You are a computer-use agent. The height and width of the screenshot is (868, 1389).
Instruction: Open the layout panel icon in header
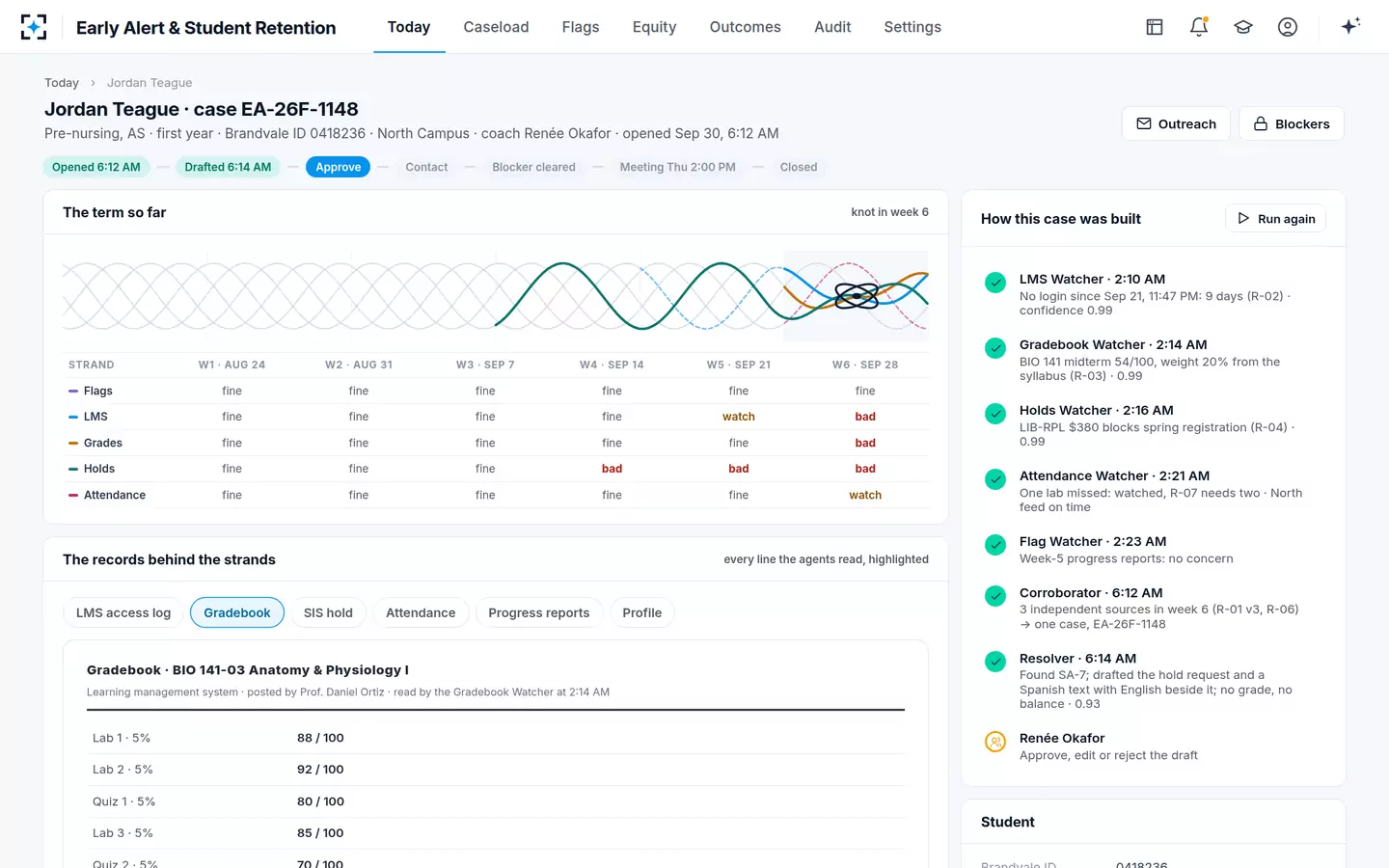[1155, 27]
